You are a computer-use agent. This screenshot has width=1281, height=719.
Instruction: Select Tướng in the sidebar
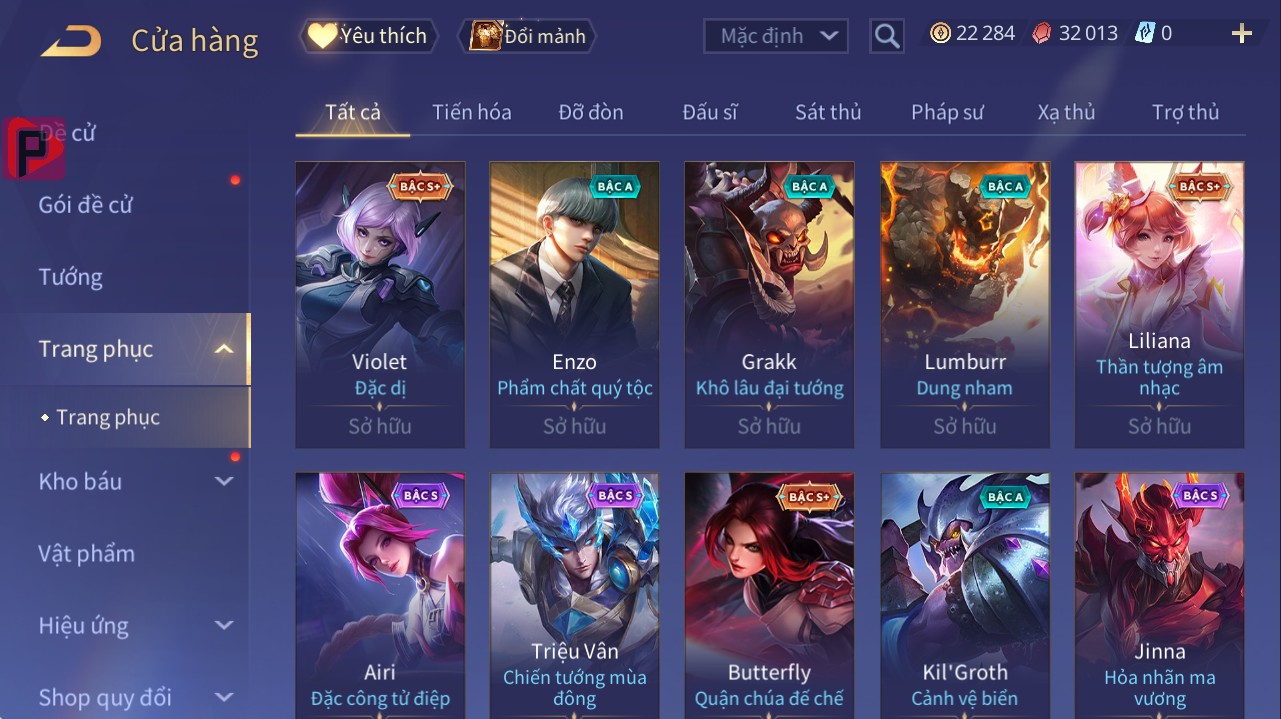[x=71, y=277]
